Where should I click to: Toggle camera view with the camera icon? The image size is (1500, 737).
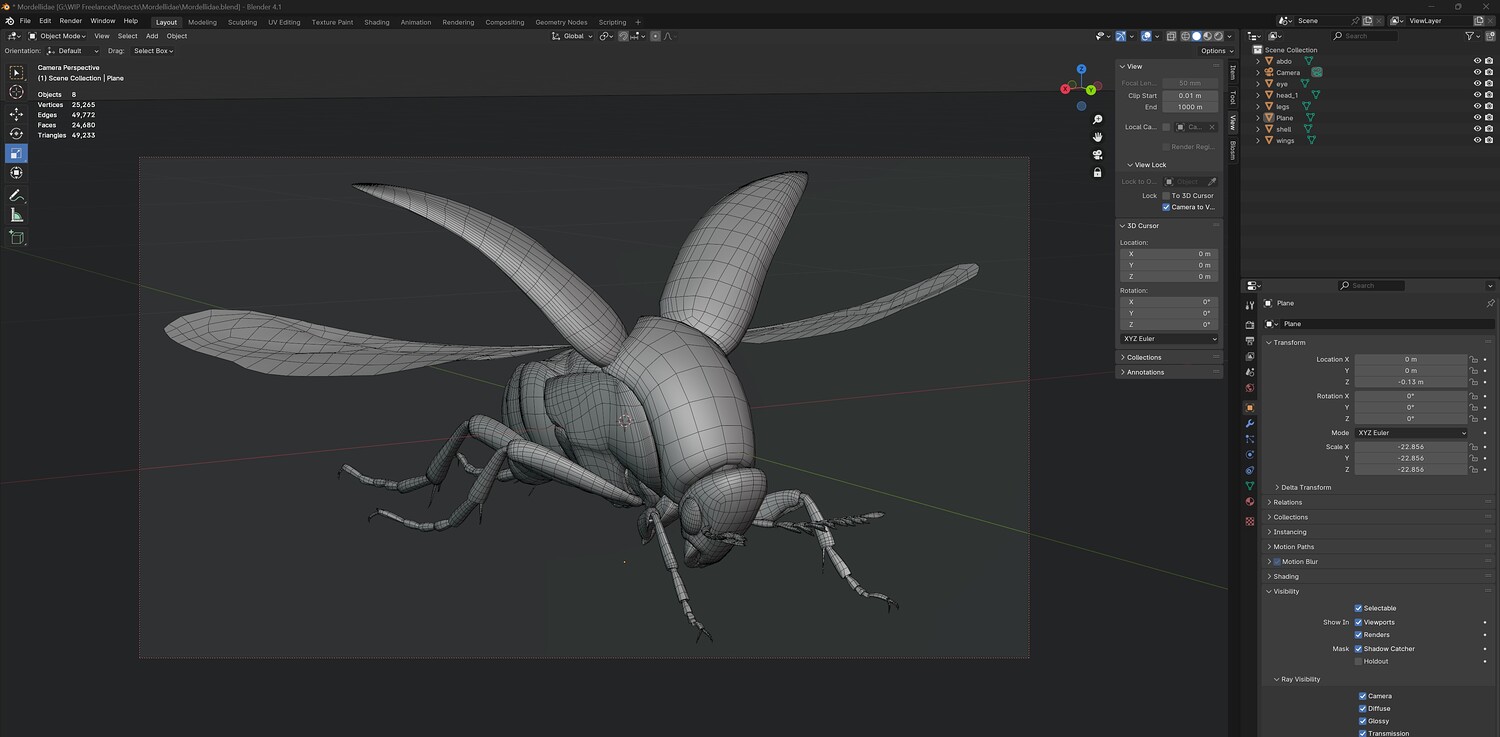(x=1097, y=154)
